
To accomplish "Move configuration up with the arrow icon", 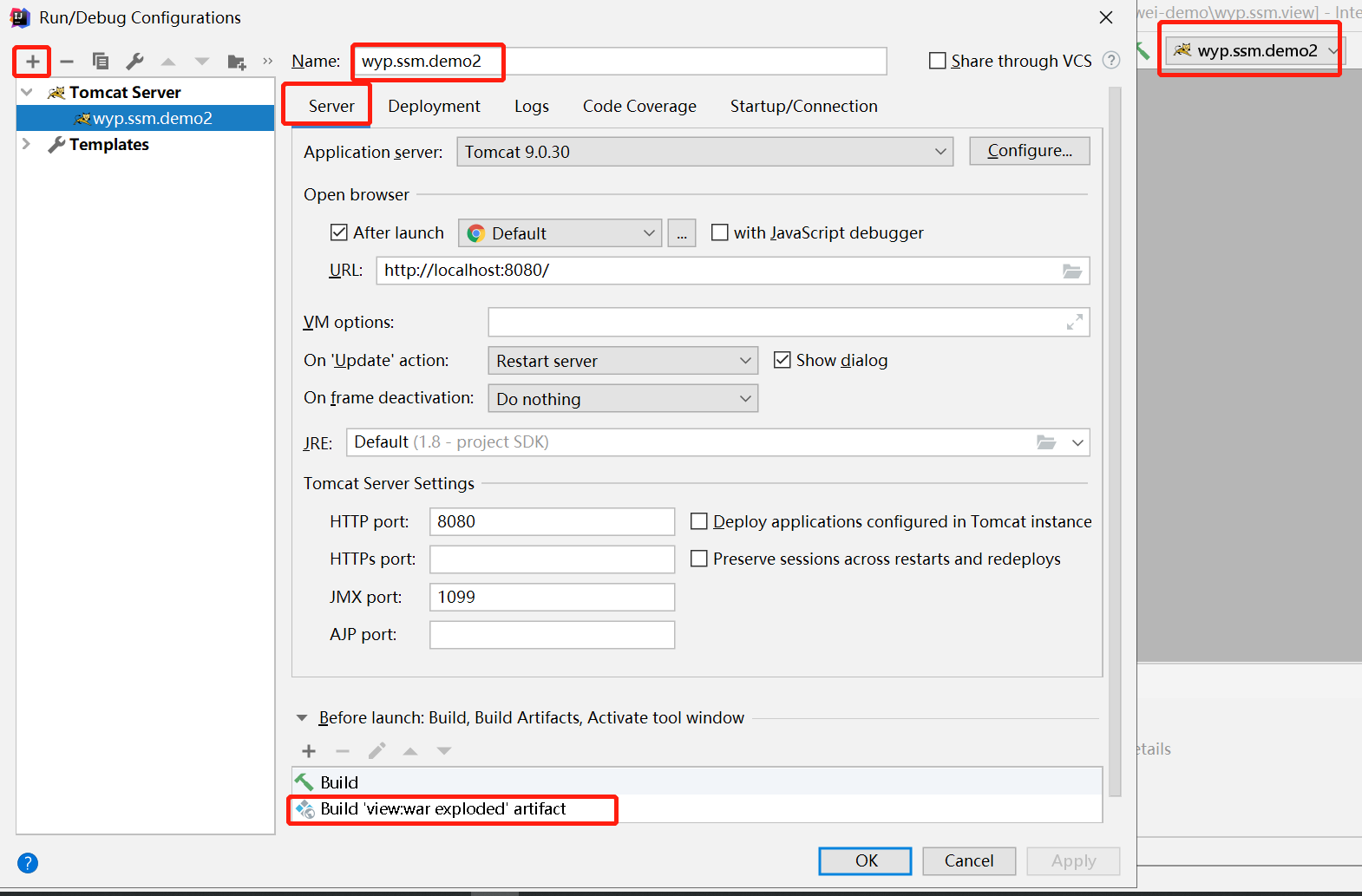I will pyautogui.click(x=168, y=62).
